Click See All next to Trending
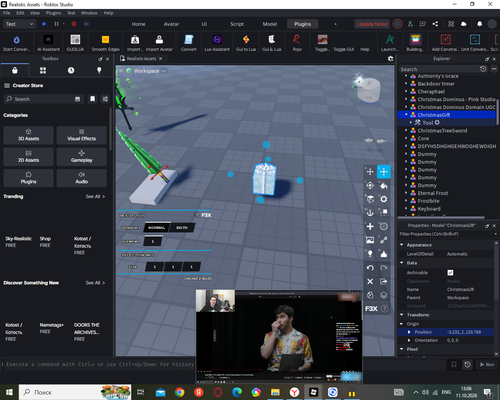 point(95,196)
